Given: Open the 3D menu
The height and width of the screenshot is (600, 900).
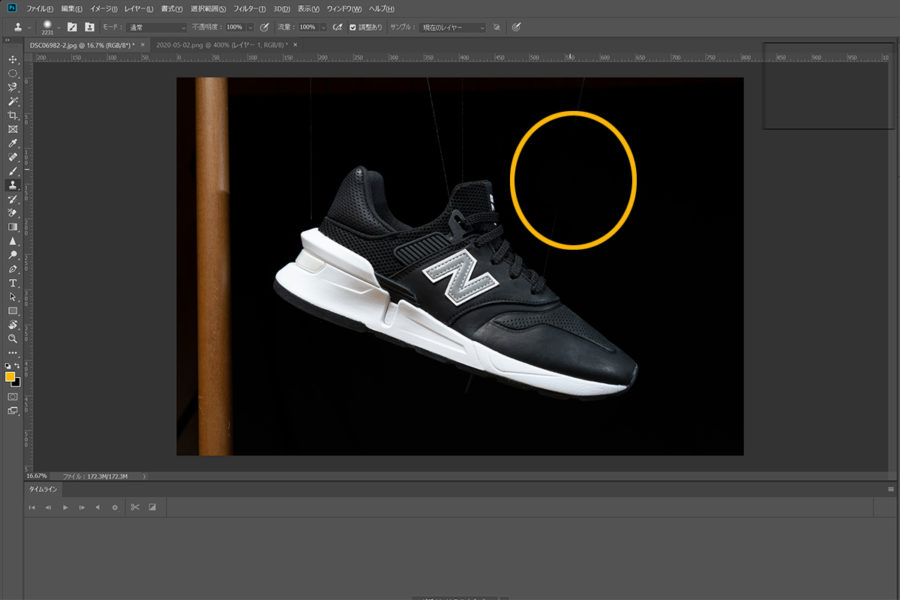Looking at the screenshot, I should click(281, 9).
